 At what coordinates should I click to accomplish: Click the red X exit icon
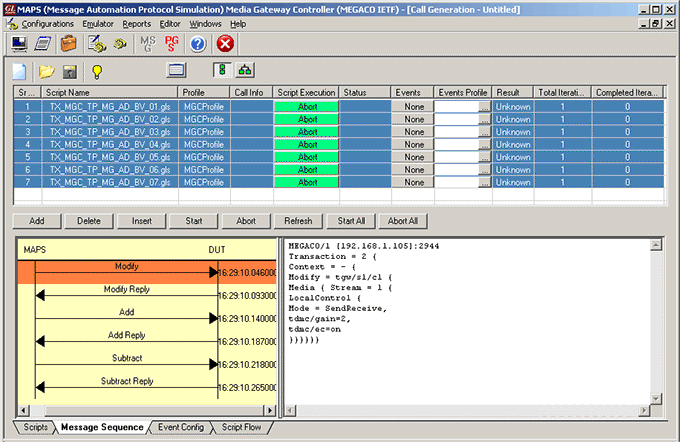[225, 44]
